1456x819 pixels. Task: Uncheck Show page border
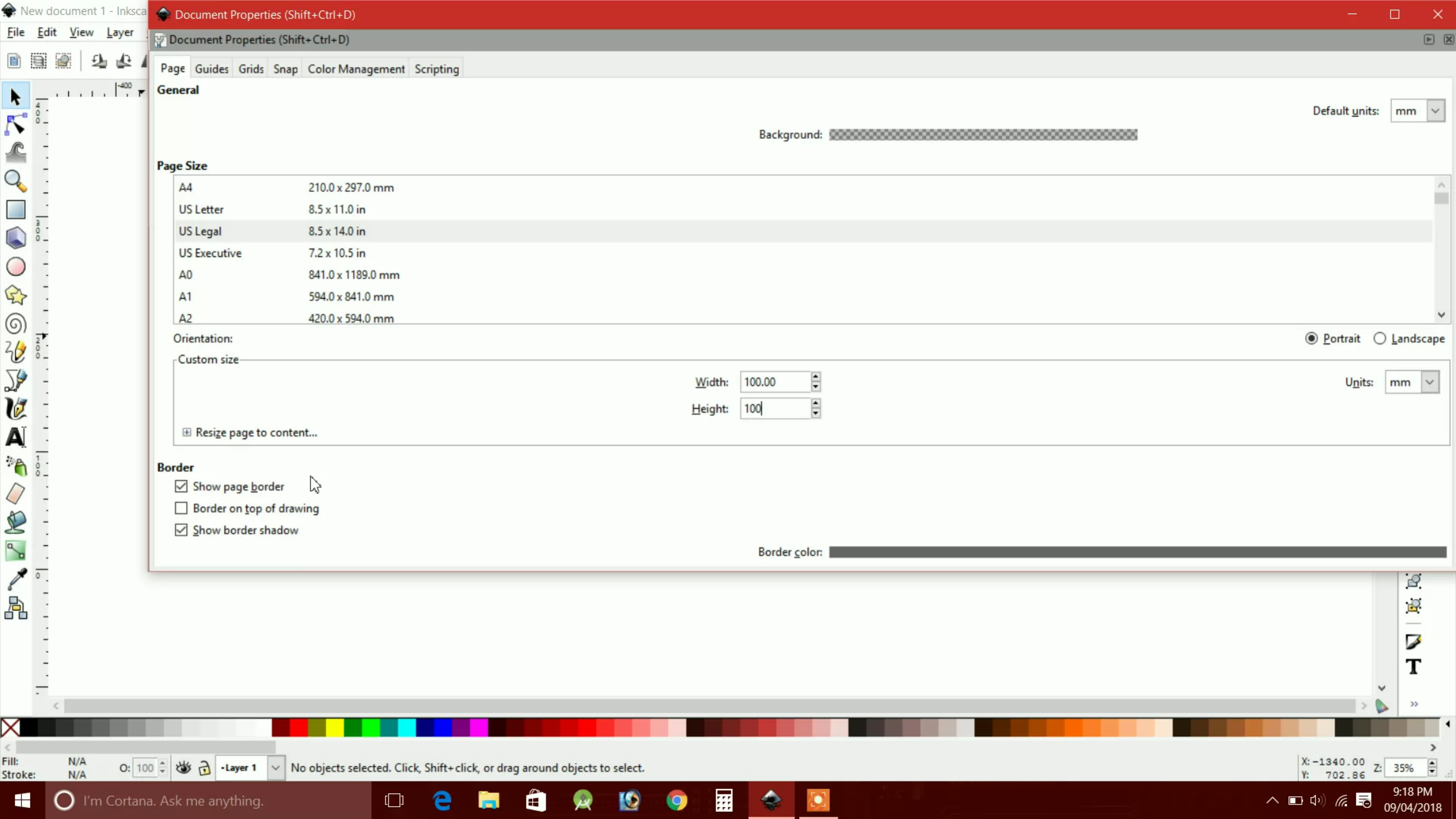coord(181,486)
